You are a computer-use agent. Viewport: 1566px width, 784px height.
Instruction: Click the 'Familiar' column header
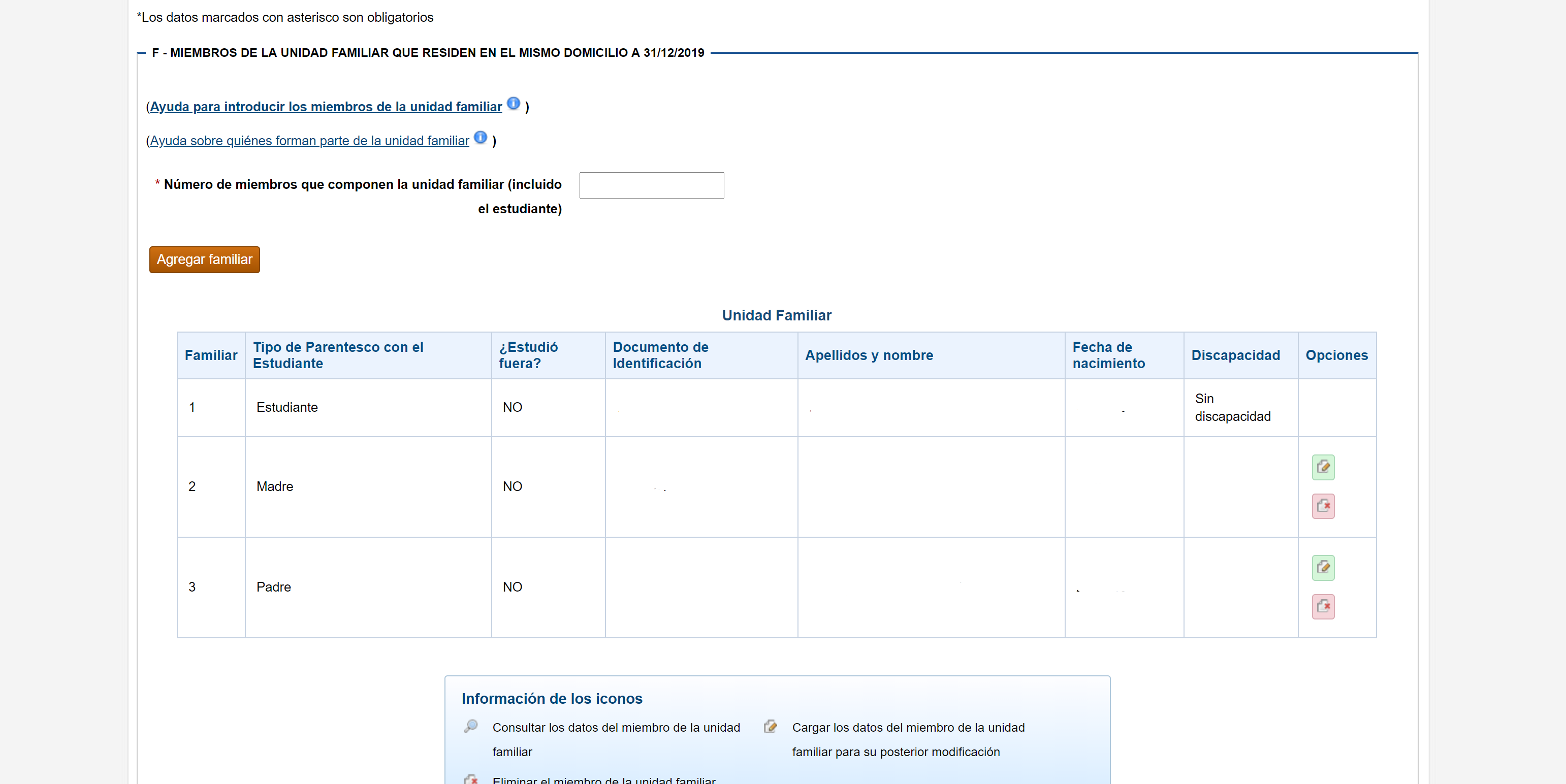click(x=211, y=355)
